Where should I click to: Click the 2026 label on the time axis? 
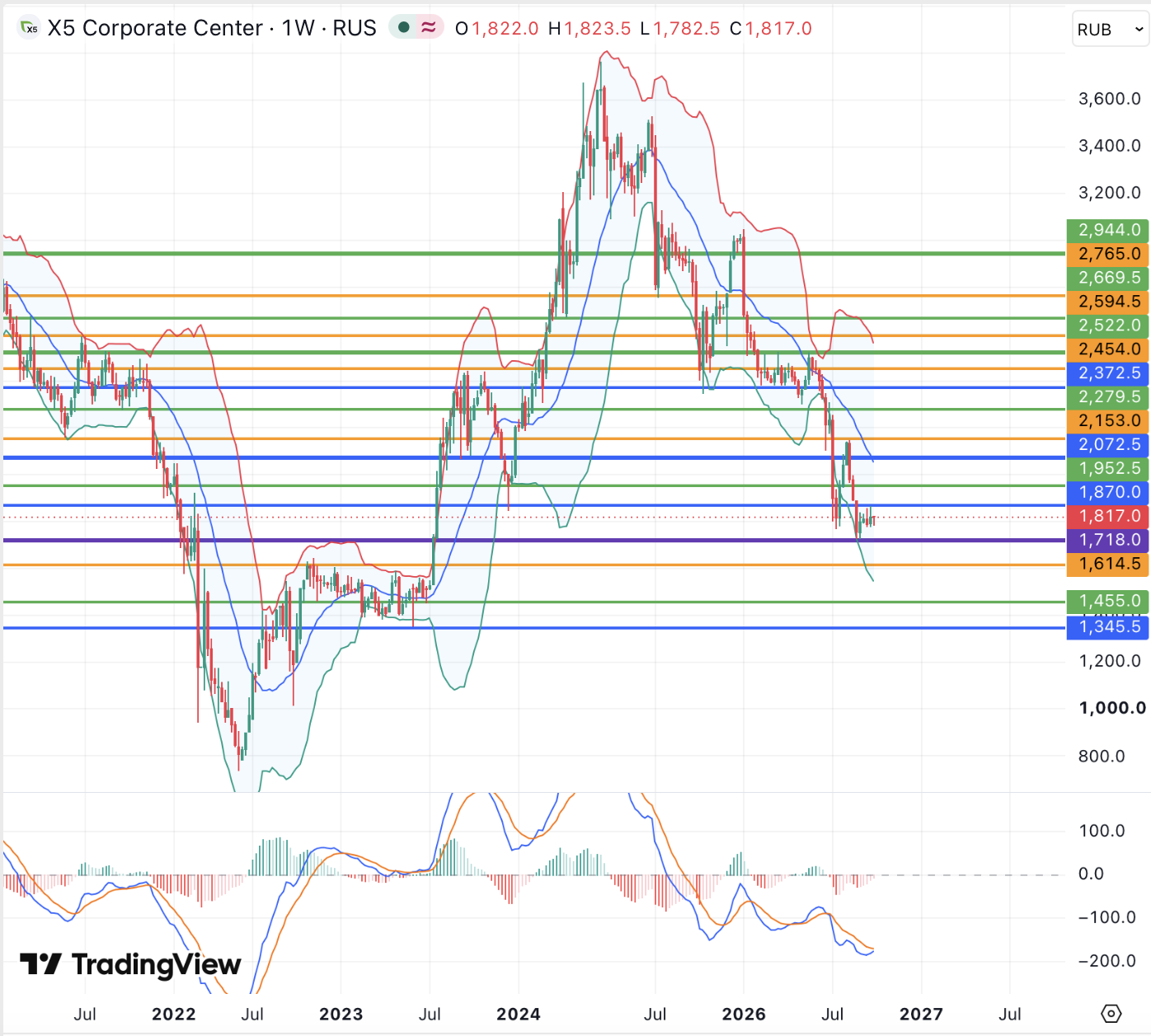click(x=744, y=1015)
